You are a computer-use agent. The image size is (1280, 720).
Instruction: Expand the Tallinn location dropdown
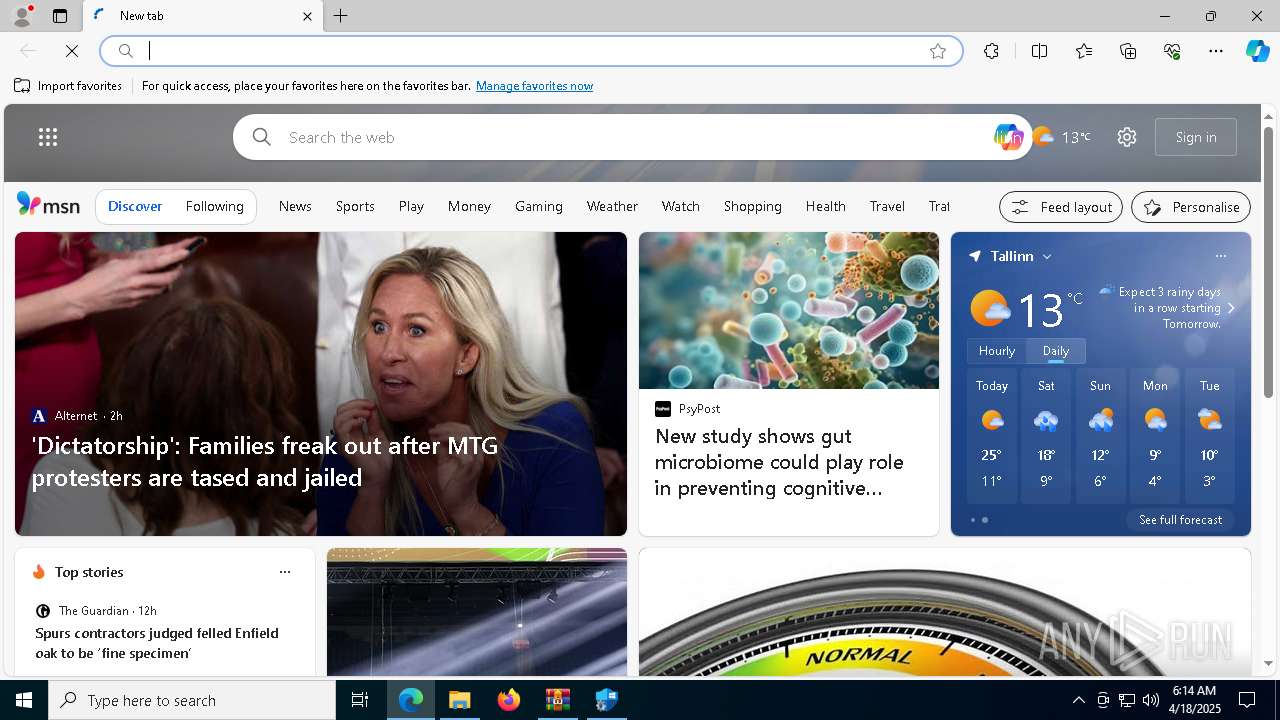1047,257
